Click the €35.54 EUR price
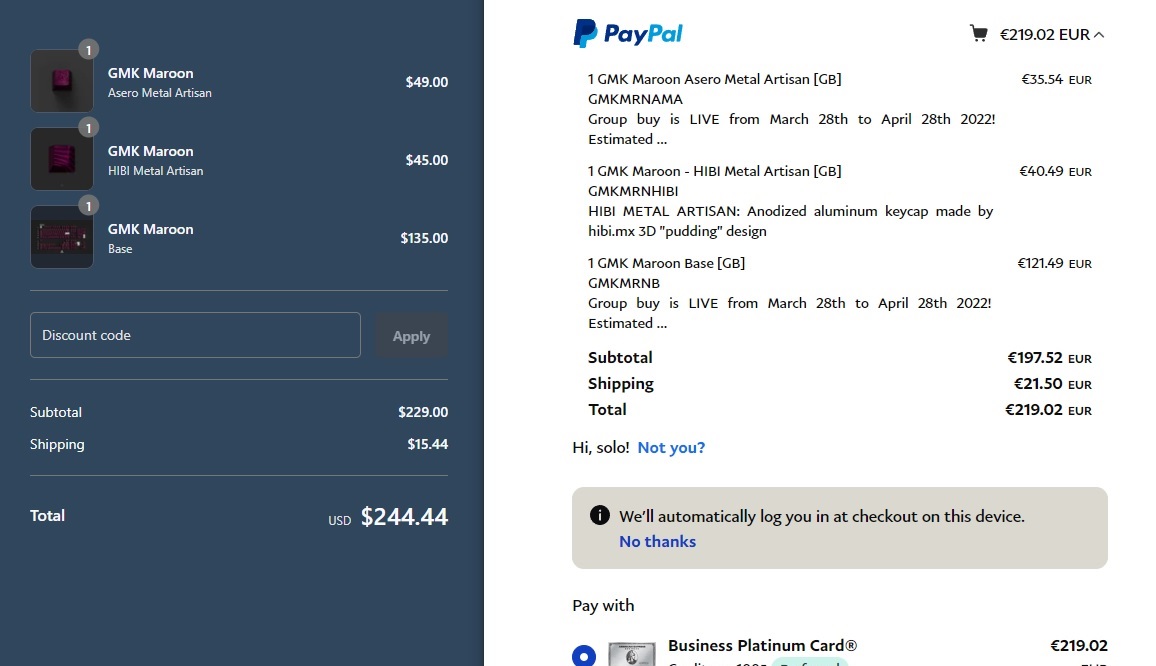 [1056, 79]
